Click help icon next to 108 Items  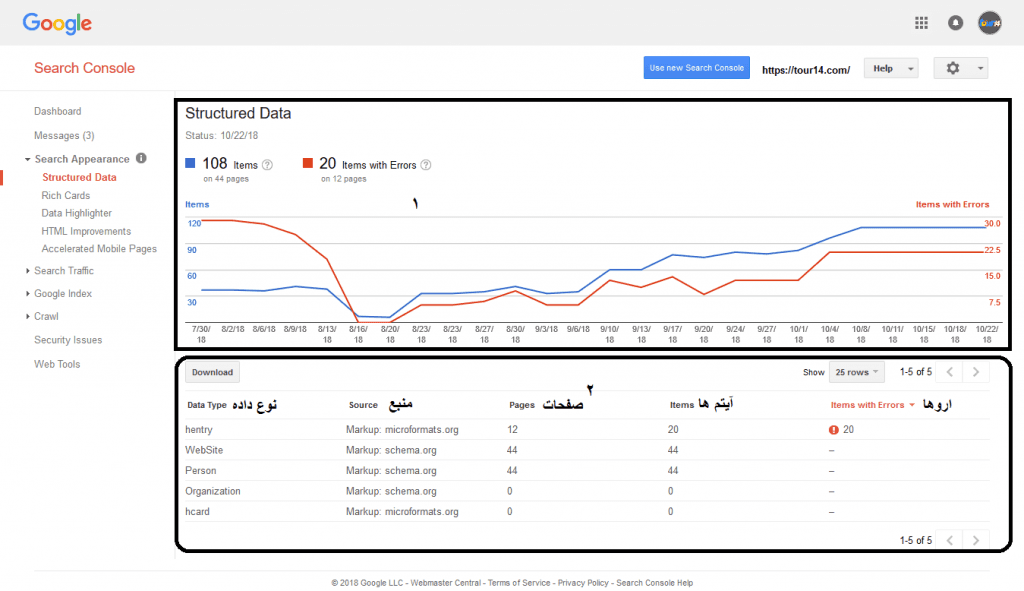point(267,165)
